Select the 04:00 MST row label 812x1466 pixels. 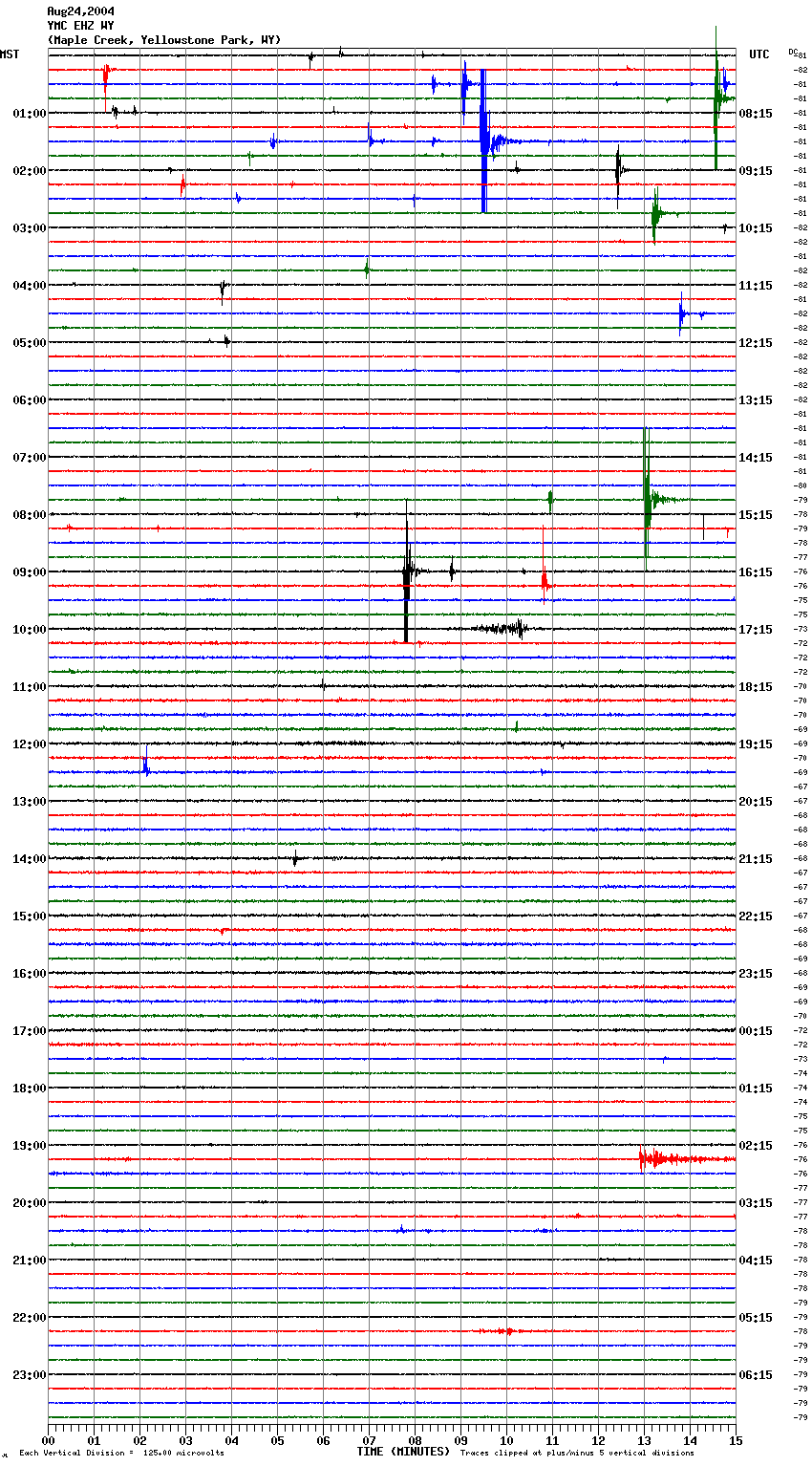(30, 286)
